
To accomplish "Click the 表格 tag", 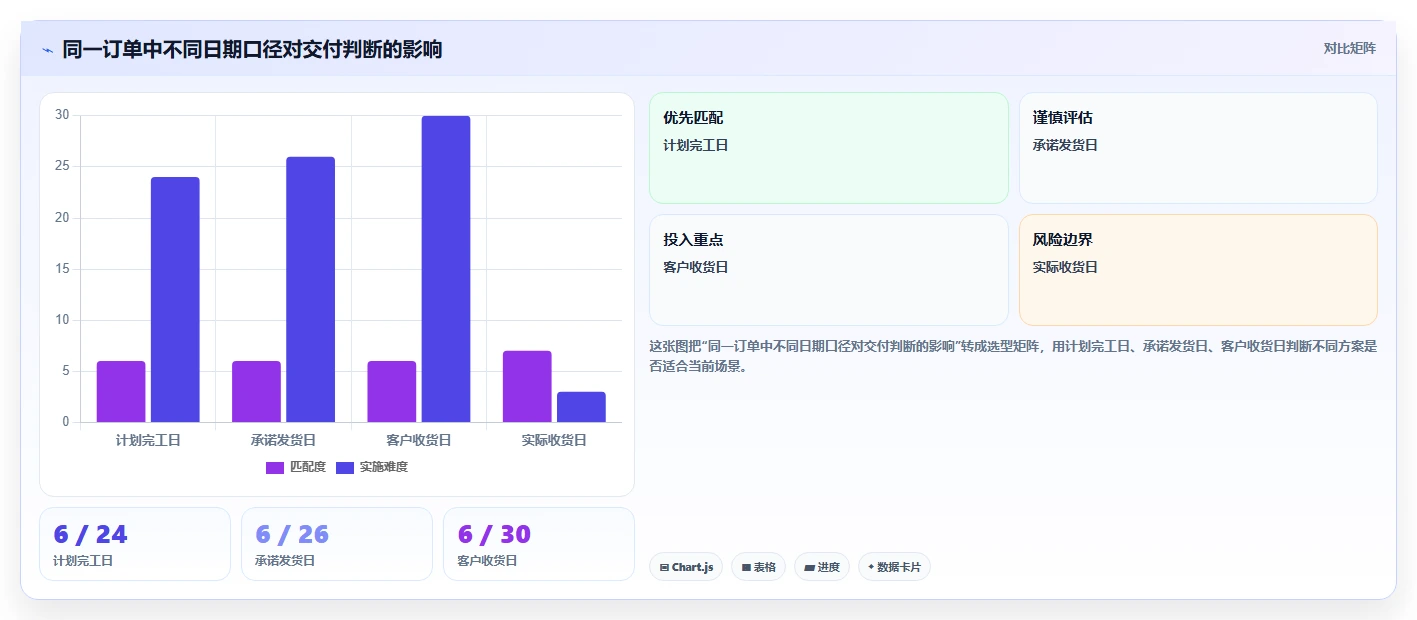I will 759,567.
